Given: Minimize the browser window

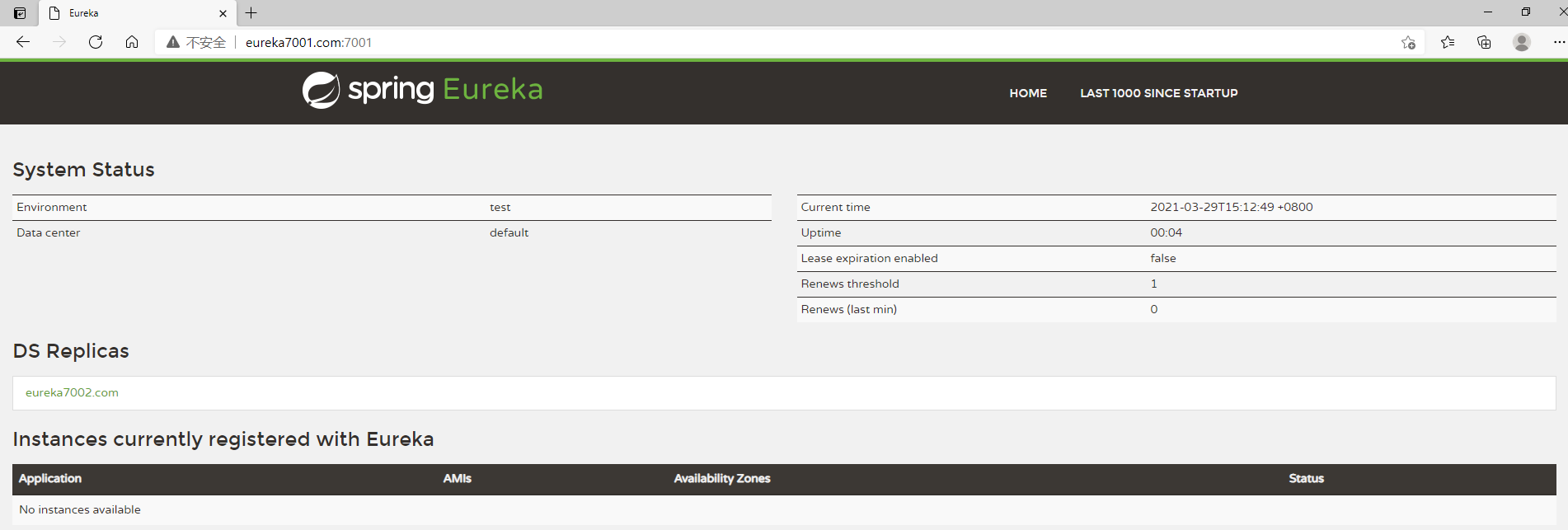Looking at the screenshot, I should click(x=1488, y=12).
